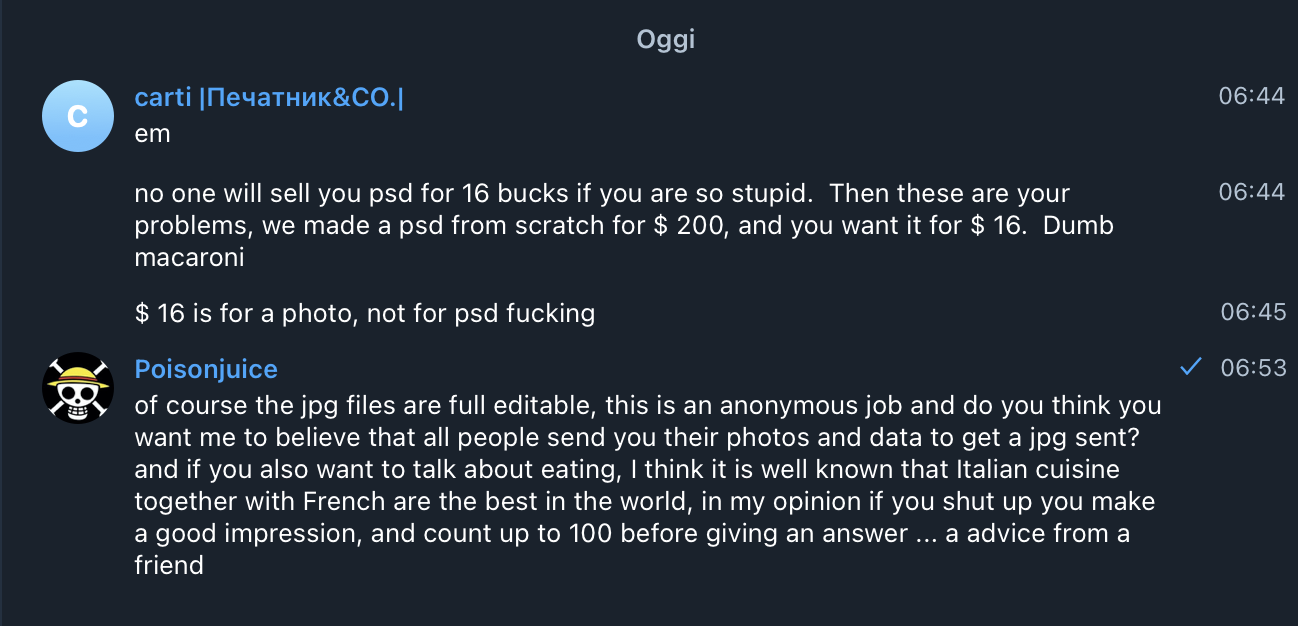This screenshot has width=1298, height=626.
Task: Click the timestamp of the psd bucks message
Action: (x=1251, y=192)
